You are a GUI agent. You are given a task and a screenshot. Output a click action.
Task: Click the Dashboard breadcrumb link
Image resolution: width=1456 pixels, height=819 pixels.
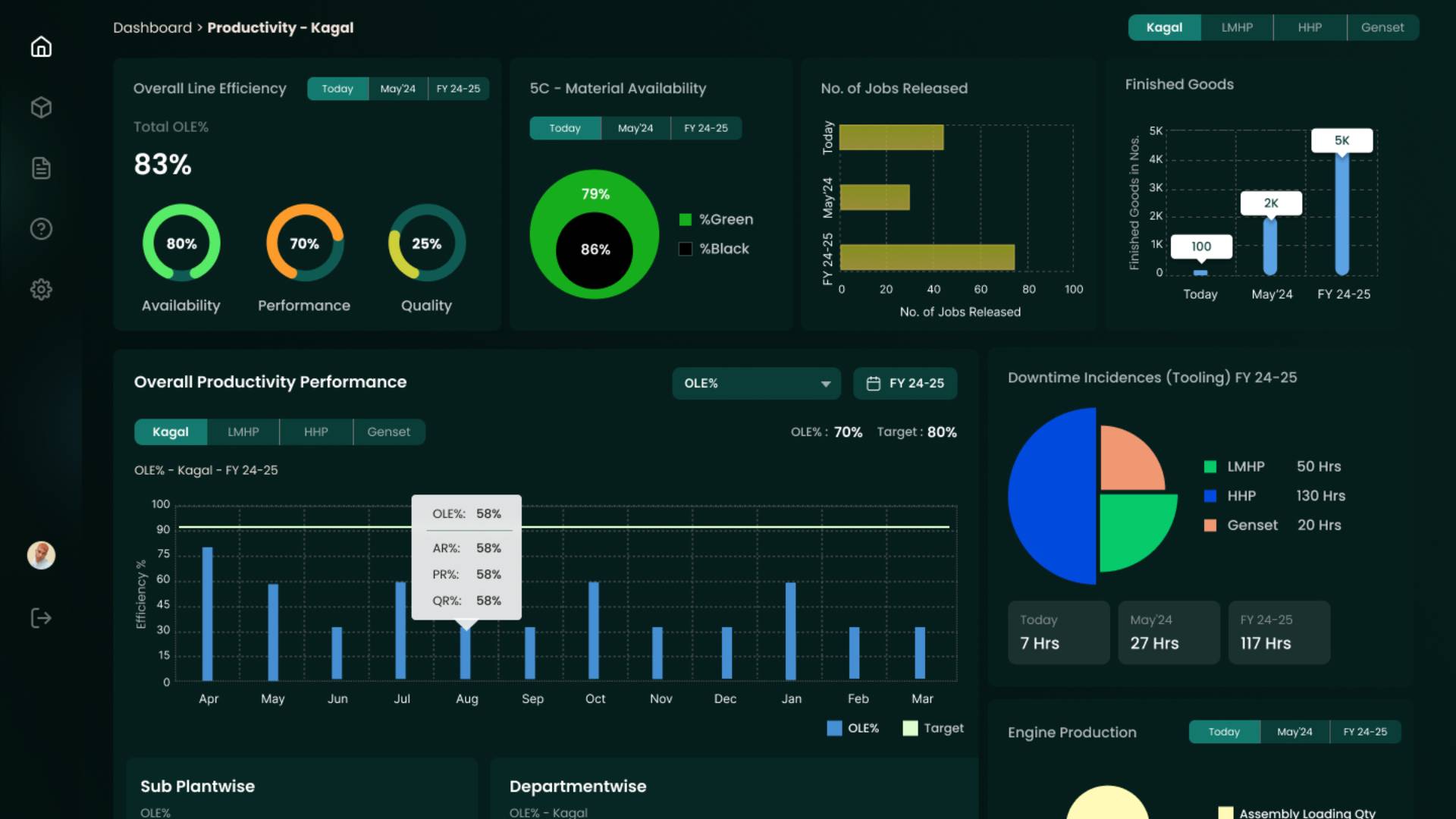click(x=152, y=28)
